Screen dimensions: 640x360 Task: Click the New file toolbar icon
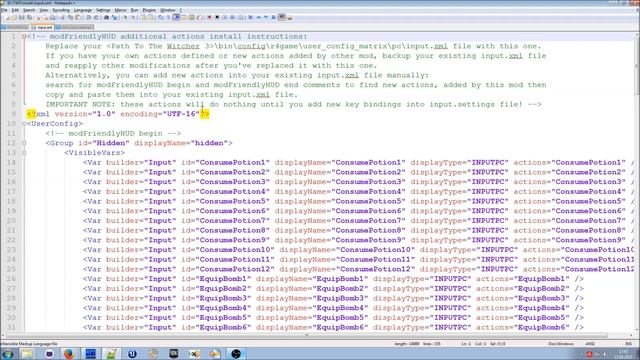(8, 18)
